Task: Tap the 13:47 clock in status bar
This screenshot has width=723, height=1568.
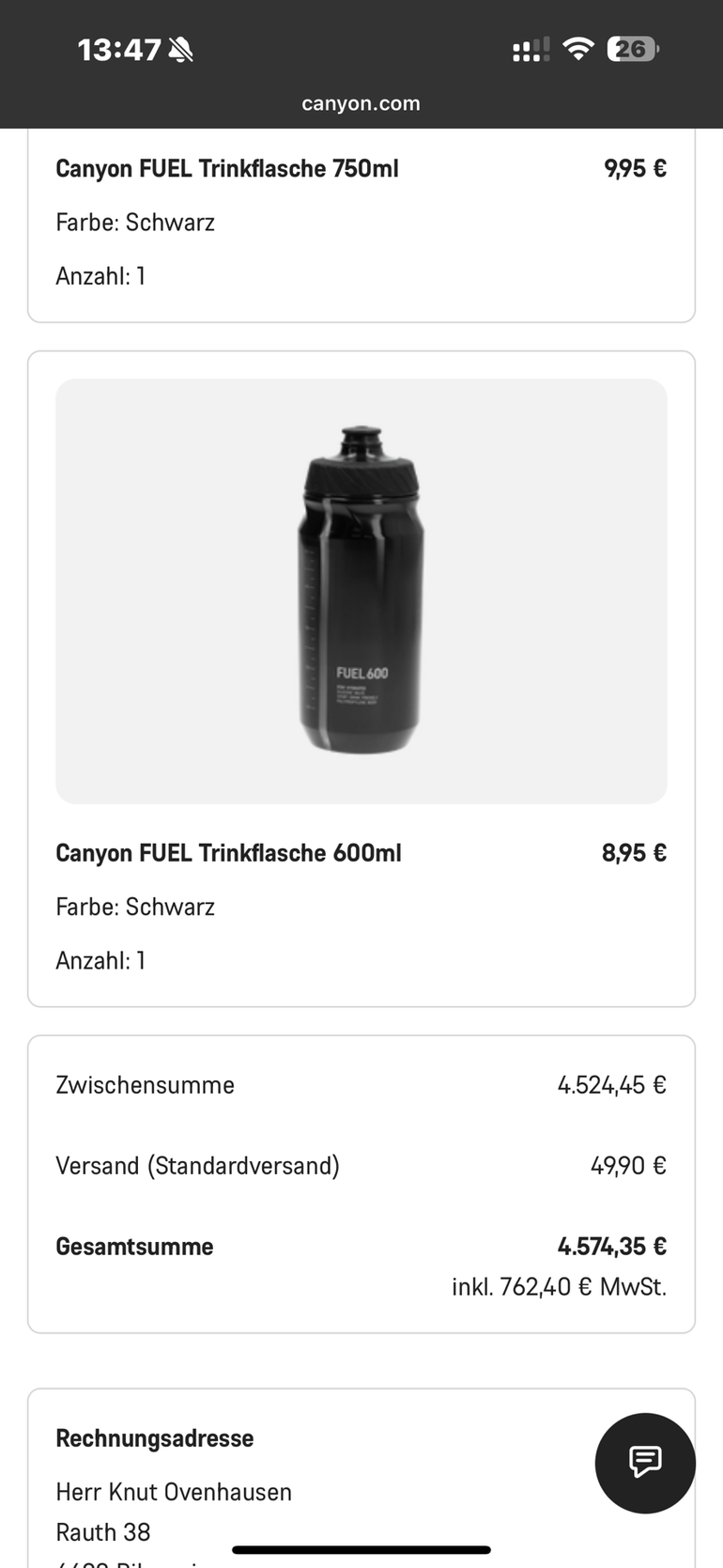Action: click(118, 50)
